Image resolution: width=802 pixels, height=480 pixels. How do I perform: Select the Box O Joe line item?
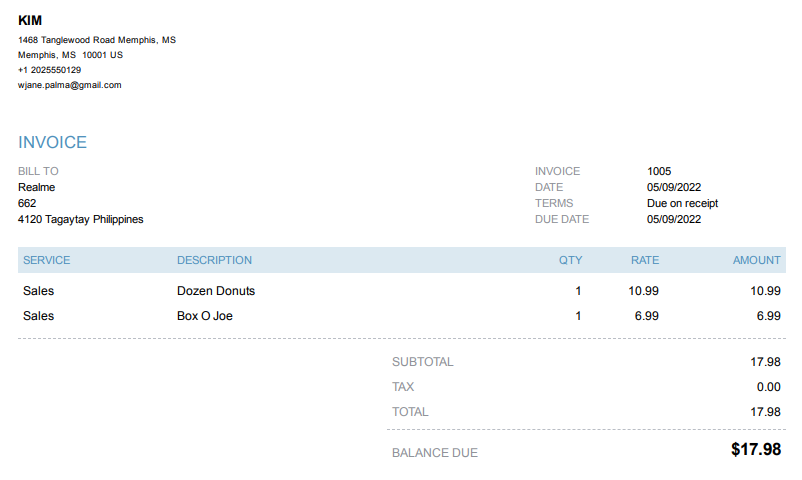click(205, 316)
